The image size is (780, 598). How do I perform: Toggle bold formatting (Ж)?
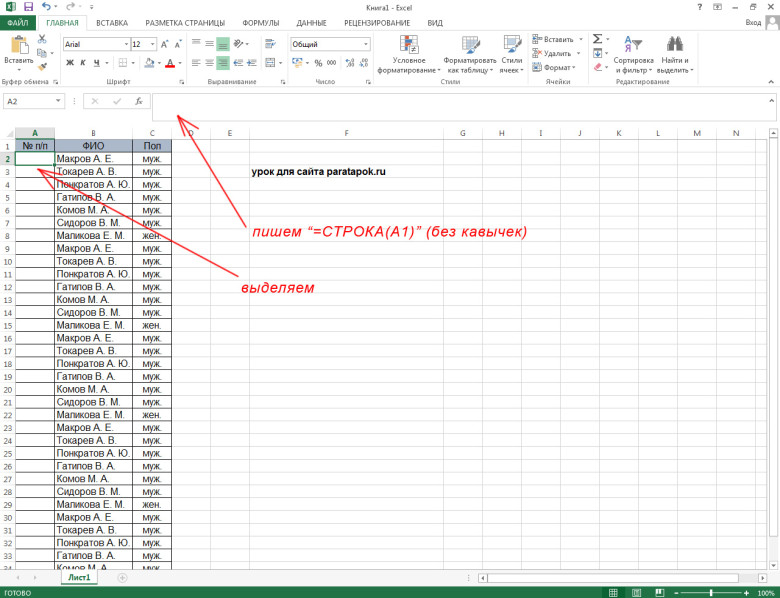click(x=70, y=63)
